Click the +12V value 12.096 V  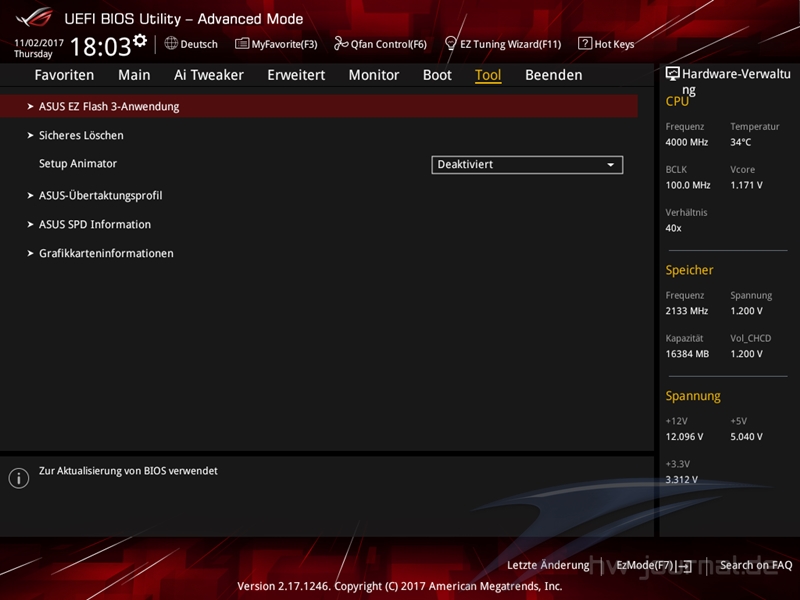(684, 437)
